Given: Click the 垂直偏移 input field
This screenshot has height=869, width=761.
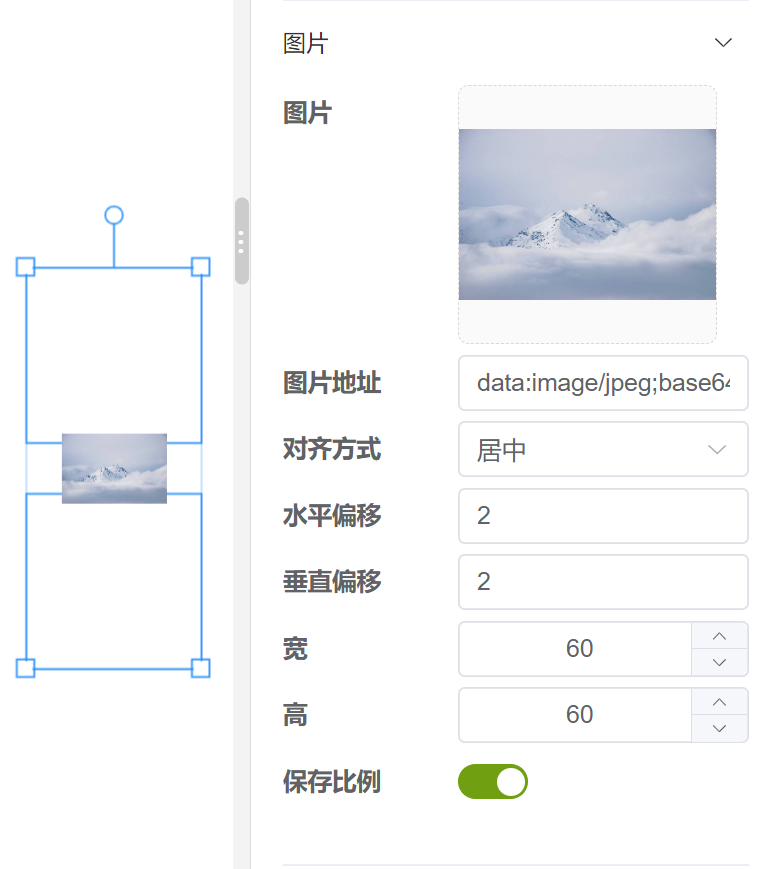Looking at the screenshot, I should point(603,582).
